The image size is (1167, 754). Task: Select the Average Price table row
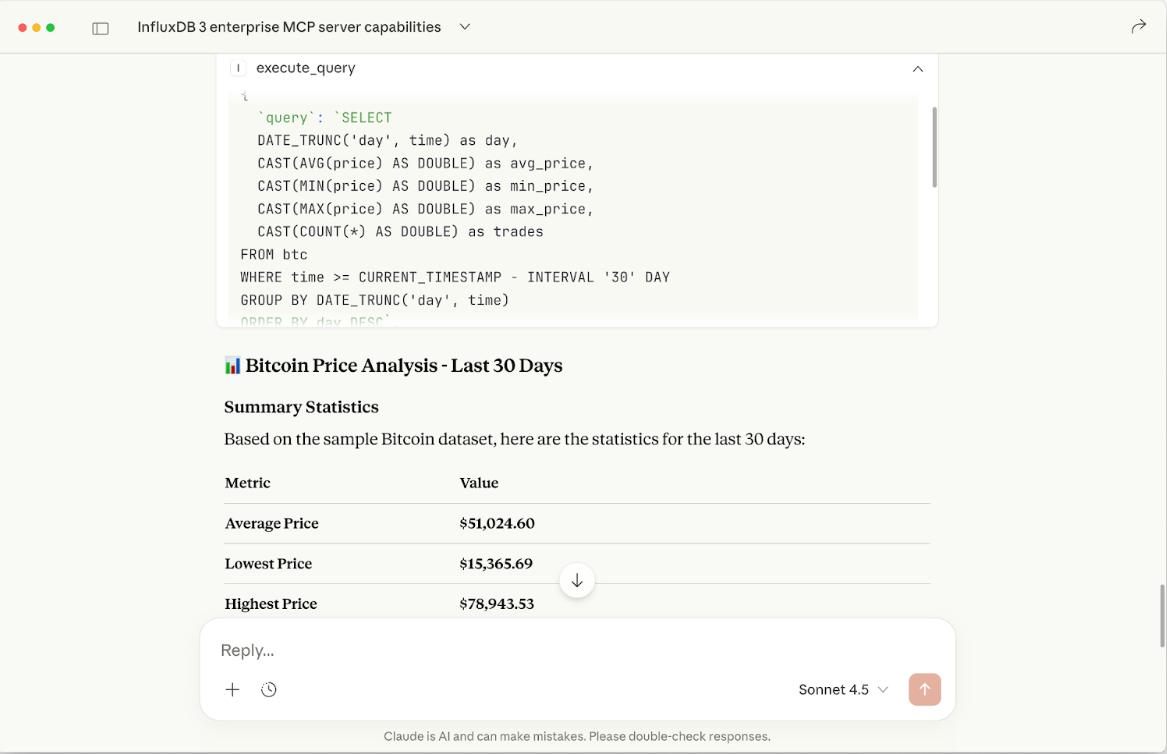click(400, 523)
